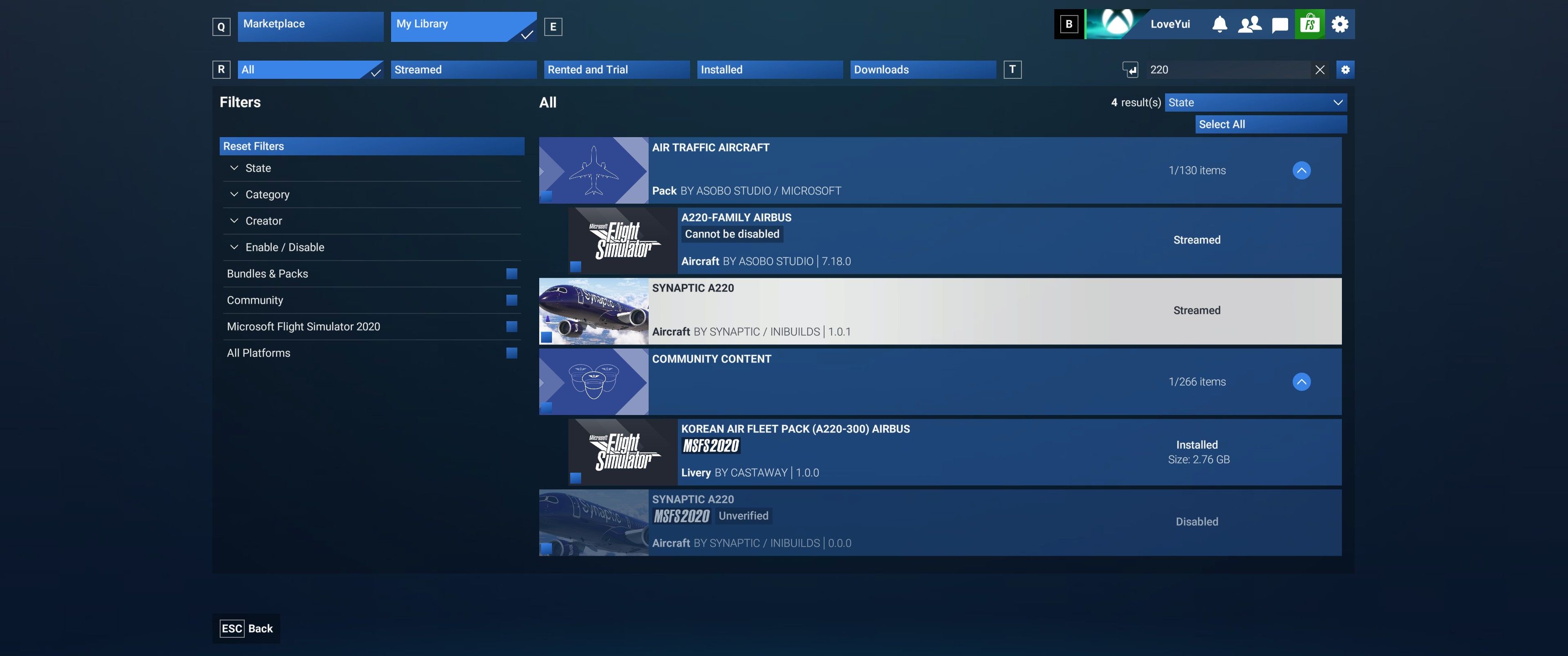Clear the search field with X icon

coord(1320,70)
